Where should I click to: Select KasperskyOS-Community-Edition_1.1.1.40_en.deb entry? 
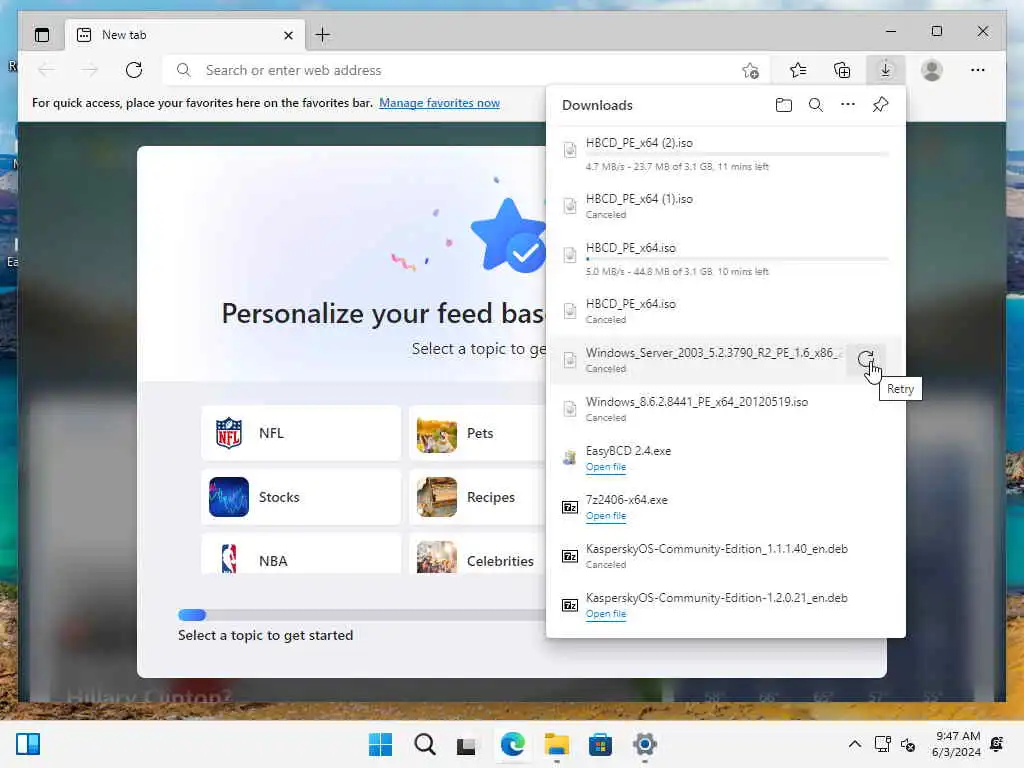pos(726,556)
